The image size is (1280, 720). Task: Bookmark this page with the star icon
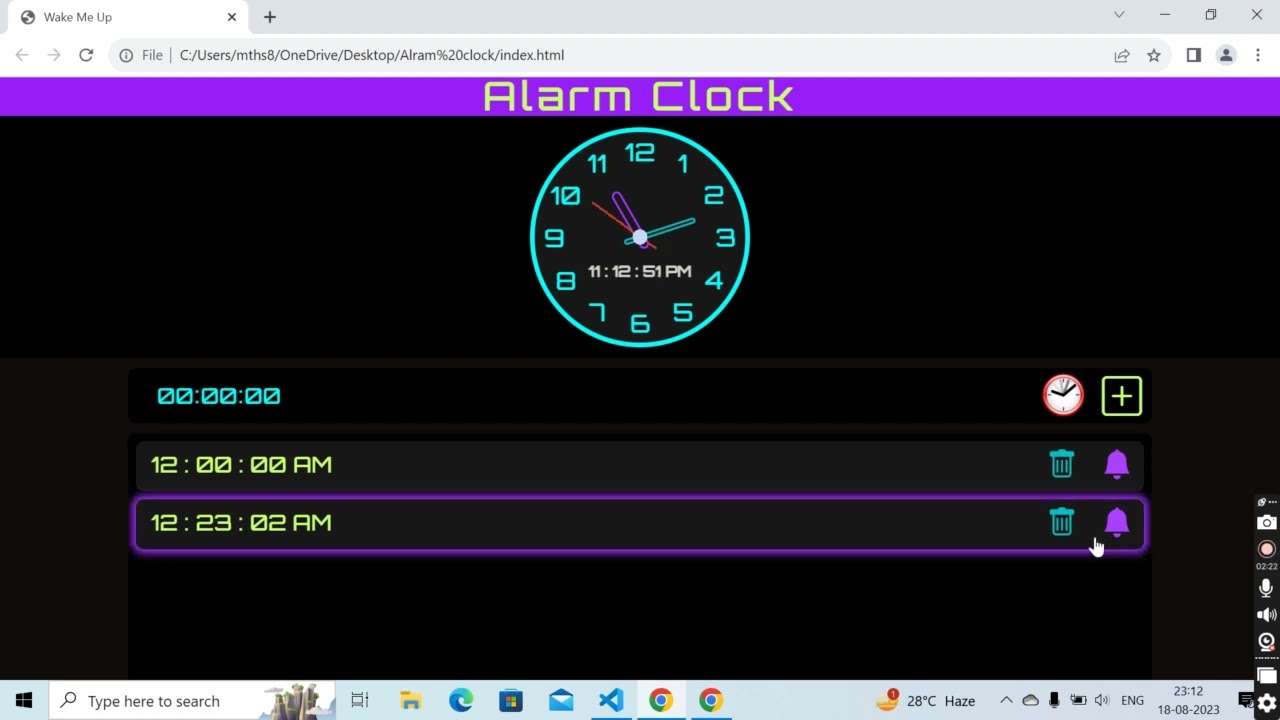click(1154, 55)
